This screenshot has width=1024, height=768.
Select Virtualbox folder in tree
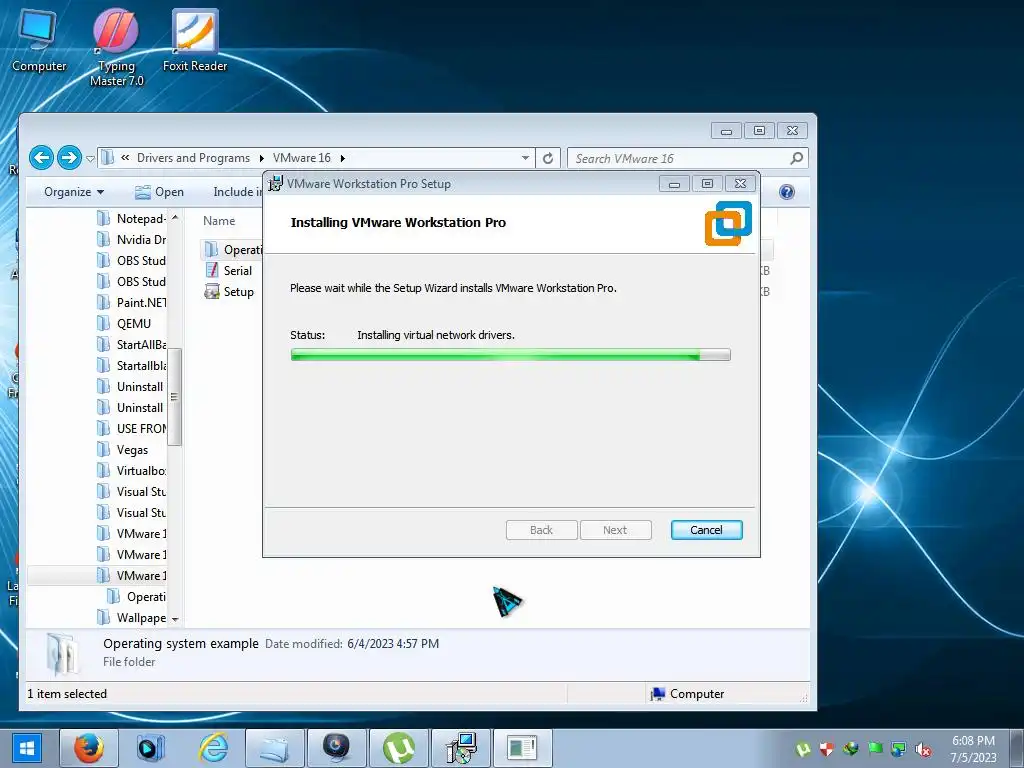click(131, 471)
